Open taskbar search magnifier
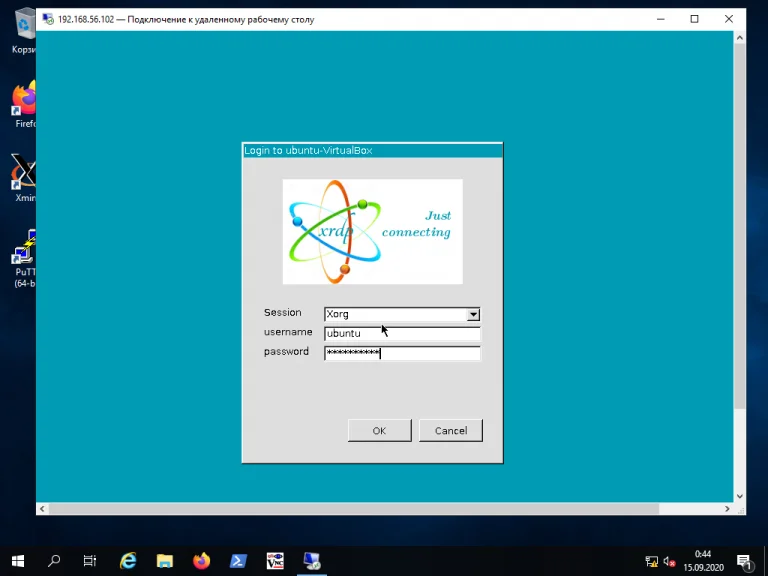 (x=54, y=561)
